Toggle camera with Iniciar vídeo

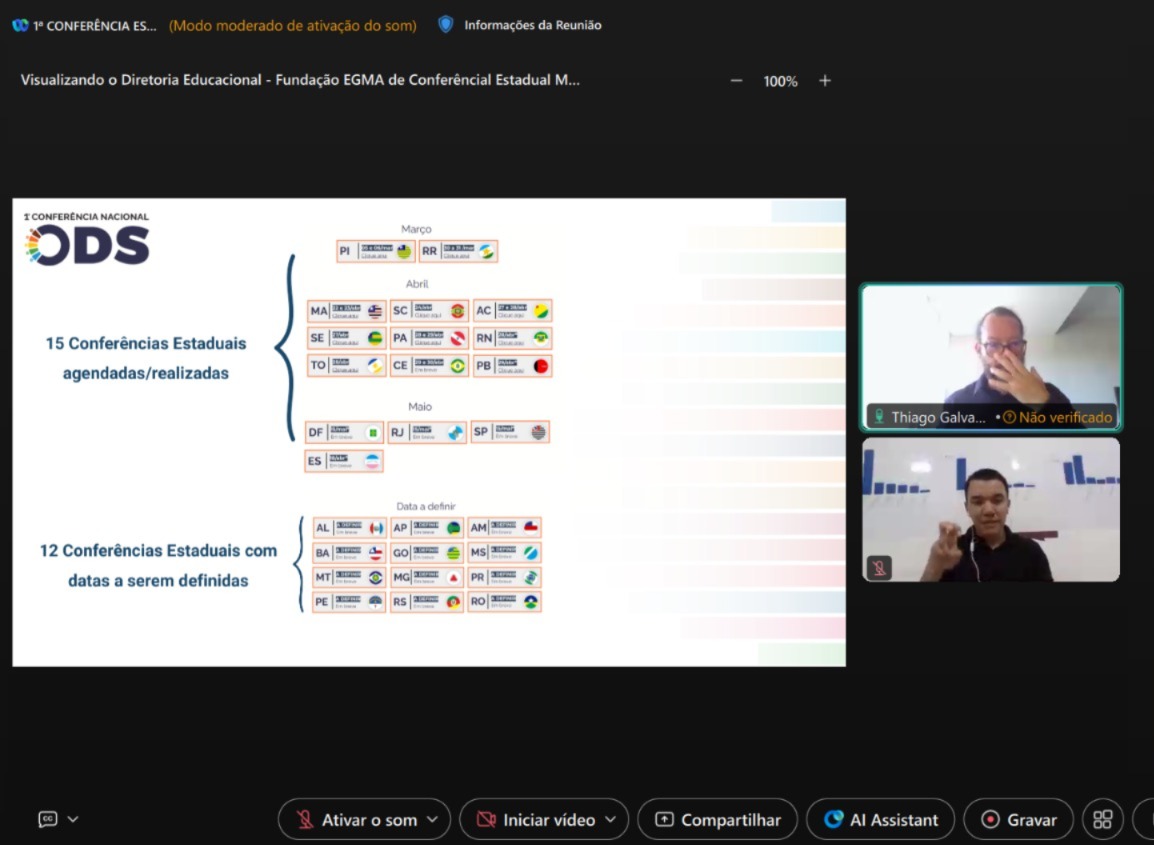tap(537, 820)
